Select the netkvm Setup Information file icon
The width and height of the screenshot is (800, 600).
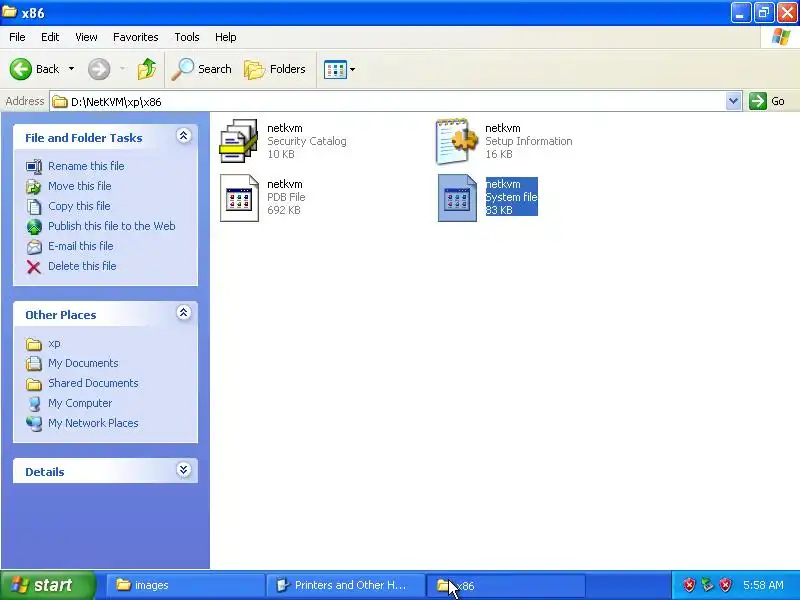click(457, 141)
